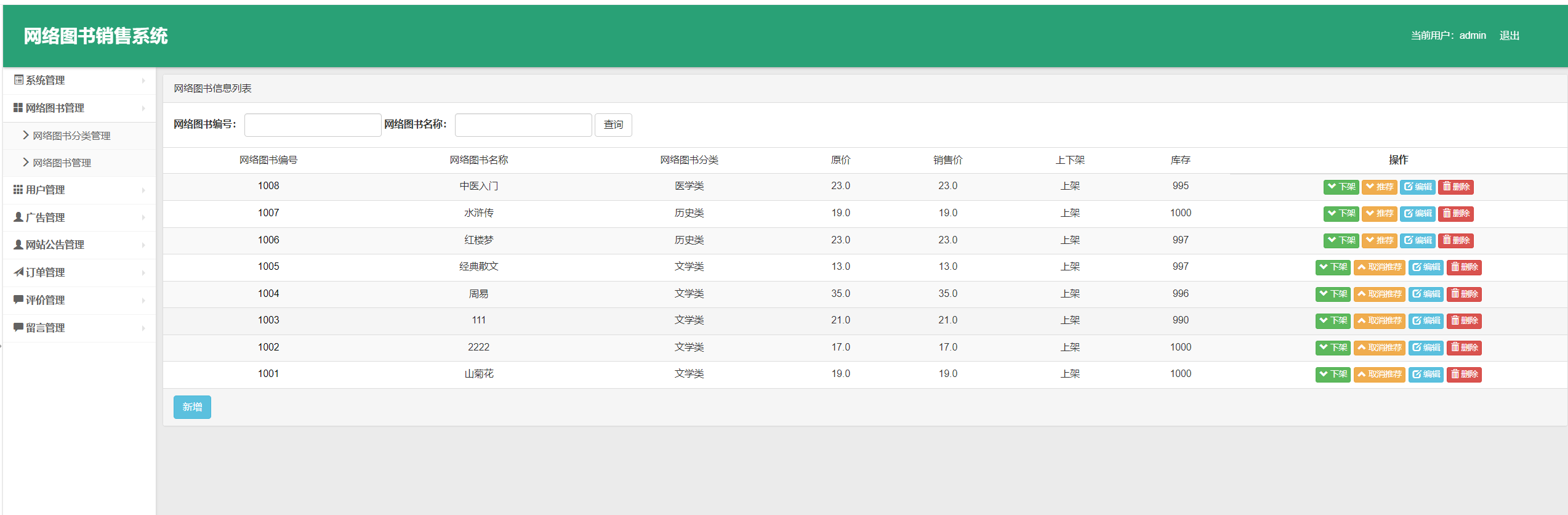1568x515 pixels.
Task: Open the 用户管理 menu label
Action: [45, 190]
